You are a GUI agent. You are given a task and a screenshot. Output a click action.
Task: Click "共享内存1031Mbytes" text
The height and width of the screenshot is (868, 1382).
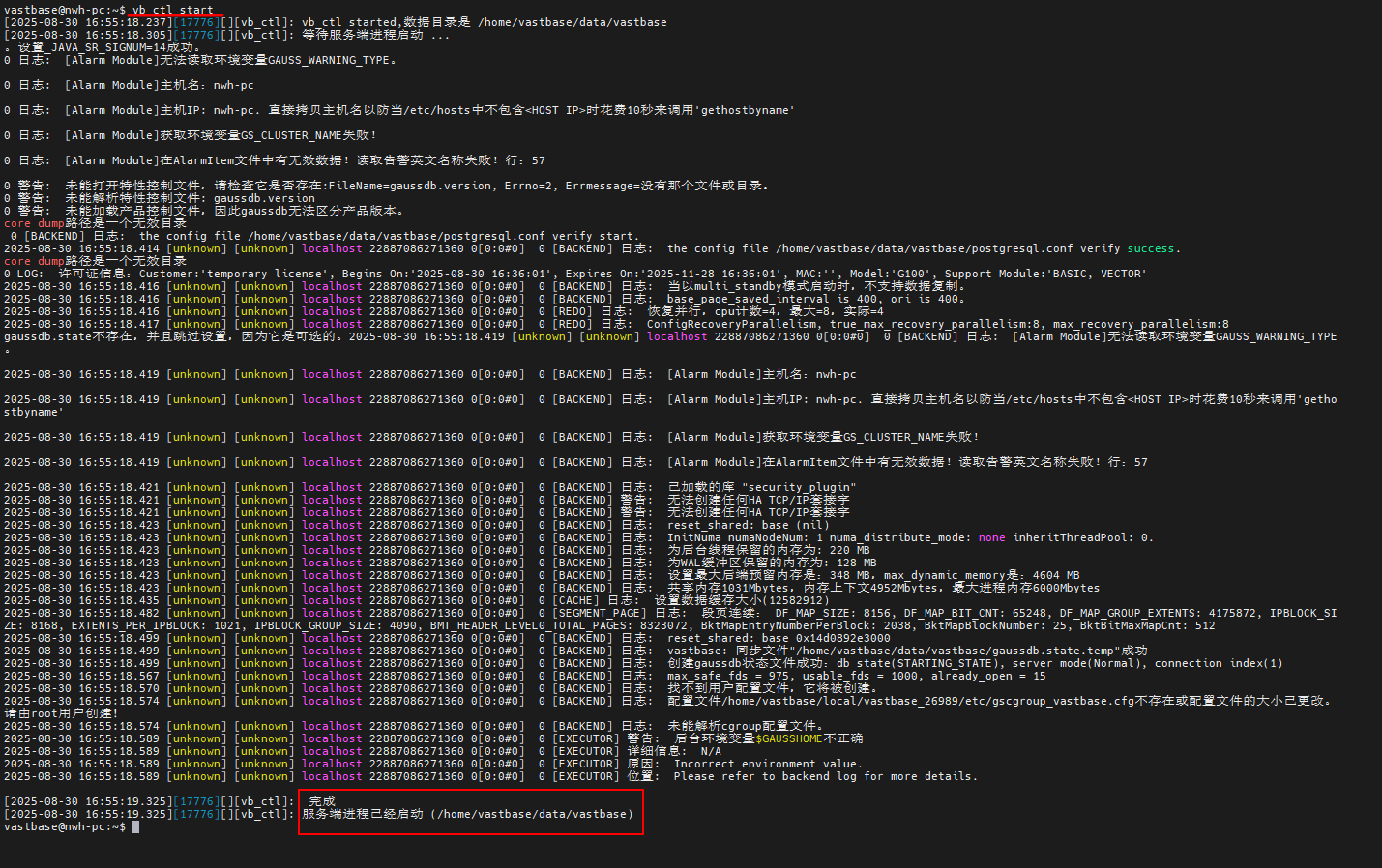(728, 588)
